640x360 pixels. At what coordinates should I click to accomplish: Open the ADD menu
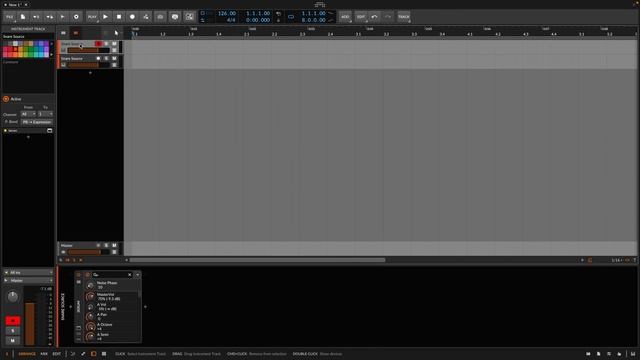(x=345, y=17)
